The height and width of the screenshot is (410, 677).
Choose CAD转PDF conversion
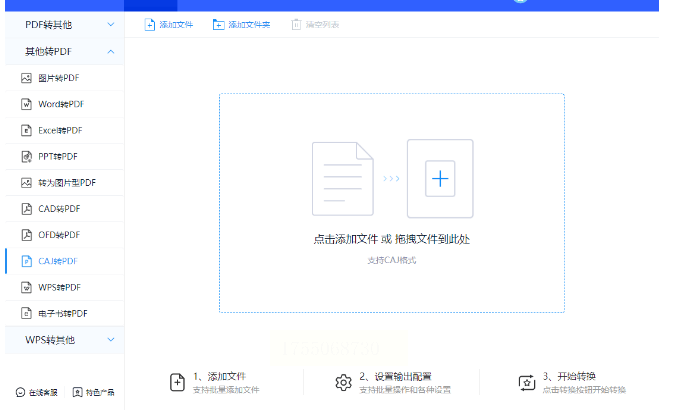64,209
